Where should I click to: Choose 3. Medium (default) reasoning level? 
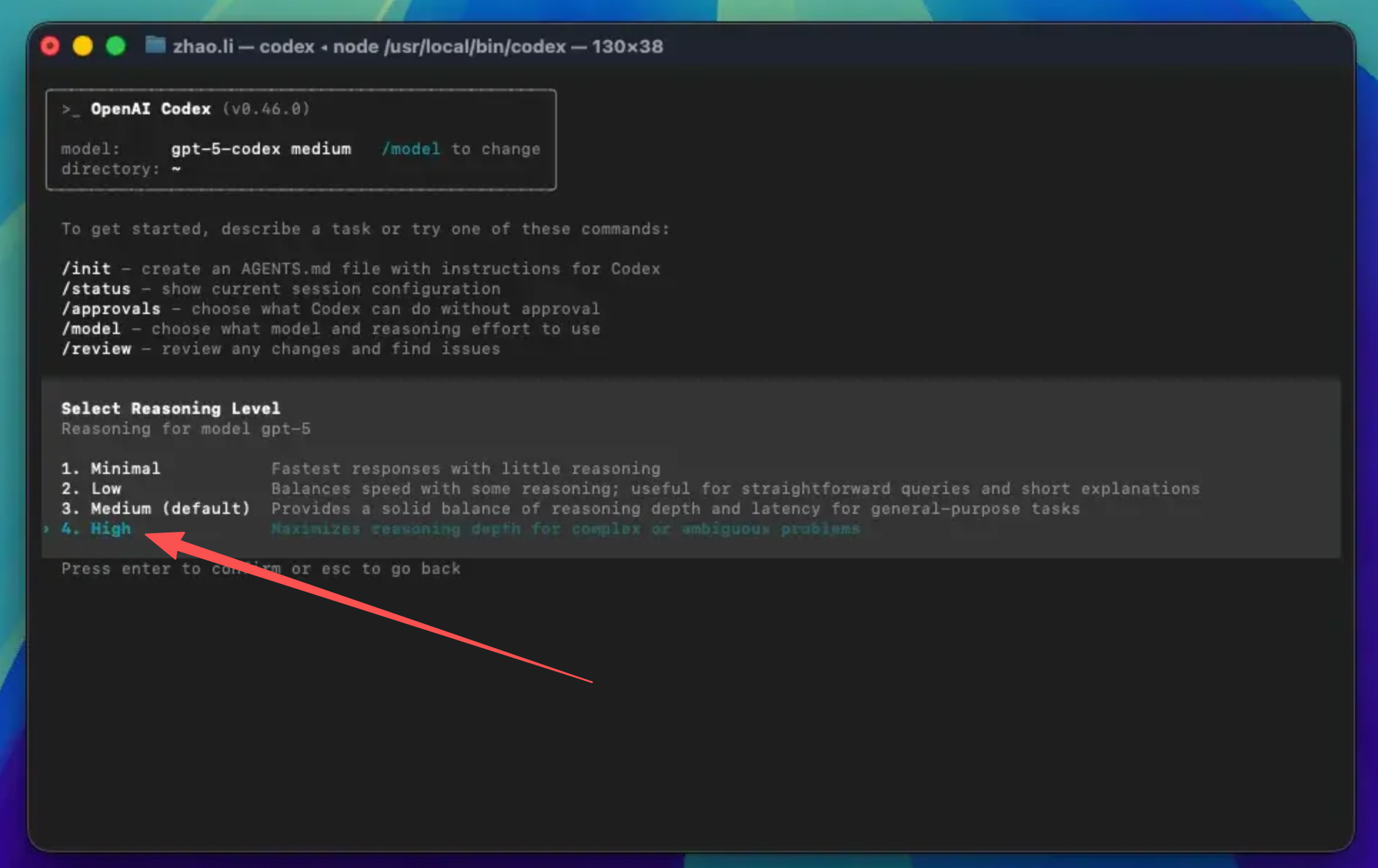[x=156, y=508]
